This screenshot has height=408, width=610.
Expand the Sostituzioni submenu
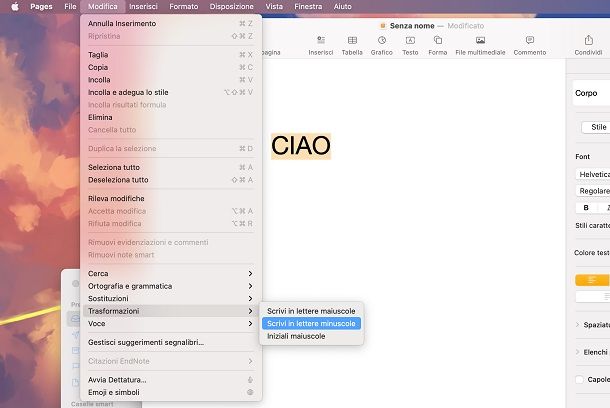[x=170, y=298]
